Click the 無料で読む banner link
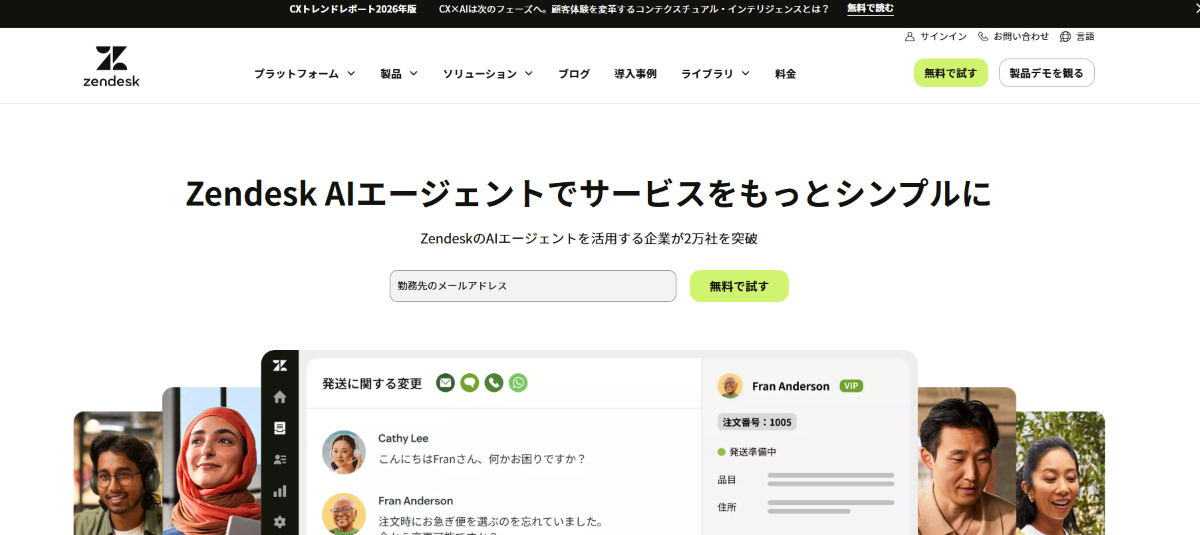Viewport: 1200px width, 535px height. 870,9
